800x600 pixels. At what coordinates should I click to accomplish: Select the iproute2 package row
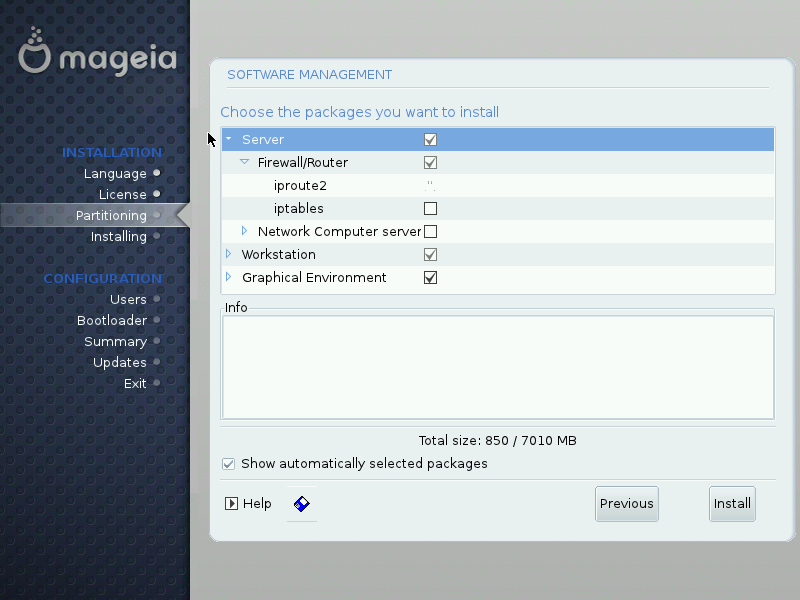point(498,186)
